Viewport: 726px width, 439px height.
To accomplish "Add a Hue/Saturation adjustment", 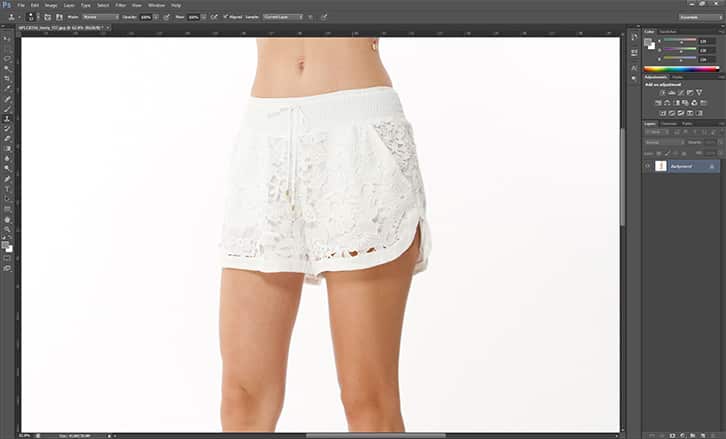I will [x=658, y=103].
